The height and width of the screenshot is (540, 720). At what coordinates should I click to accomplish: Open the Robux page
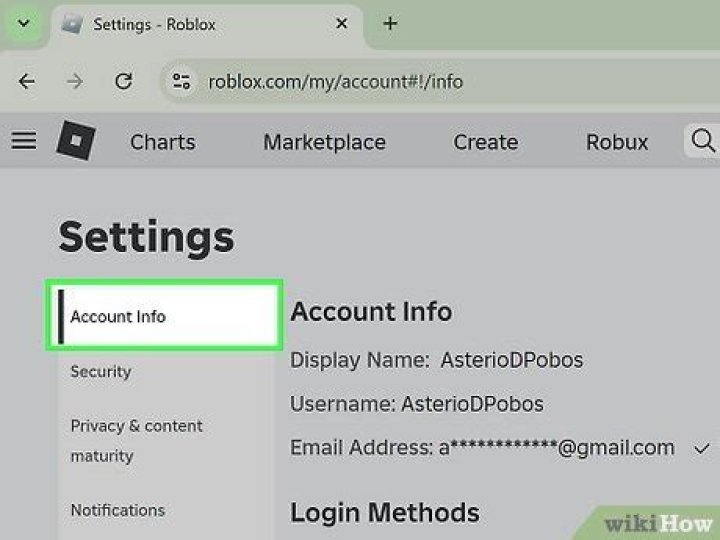coord(617,142)
